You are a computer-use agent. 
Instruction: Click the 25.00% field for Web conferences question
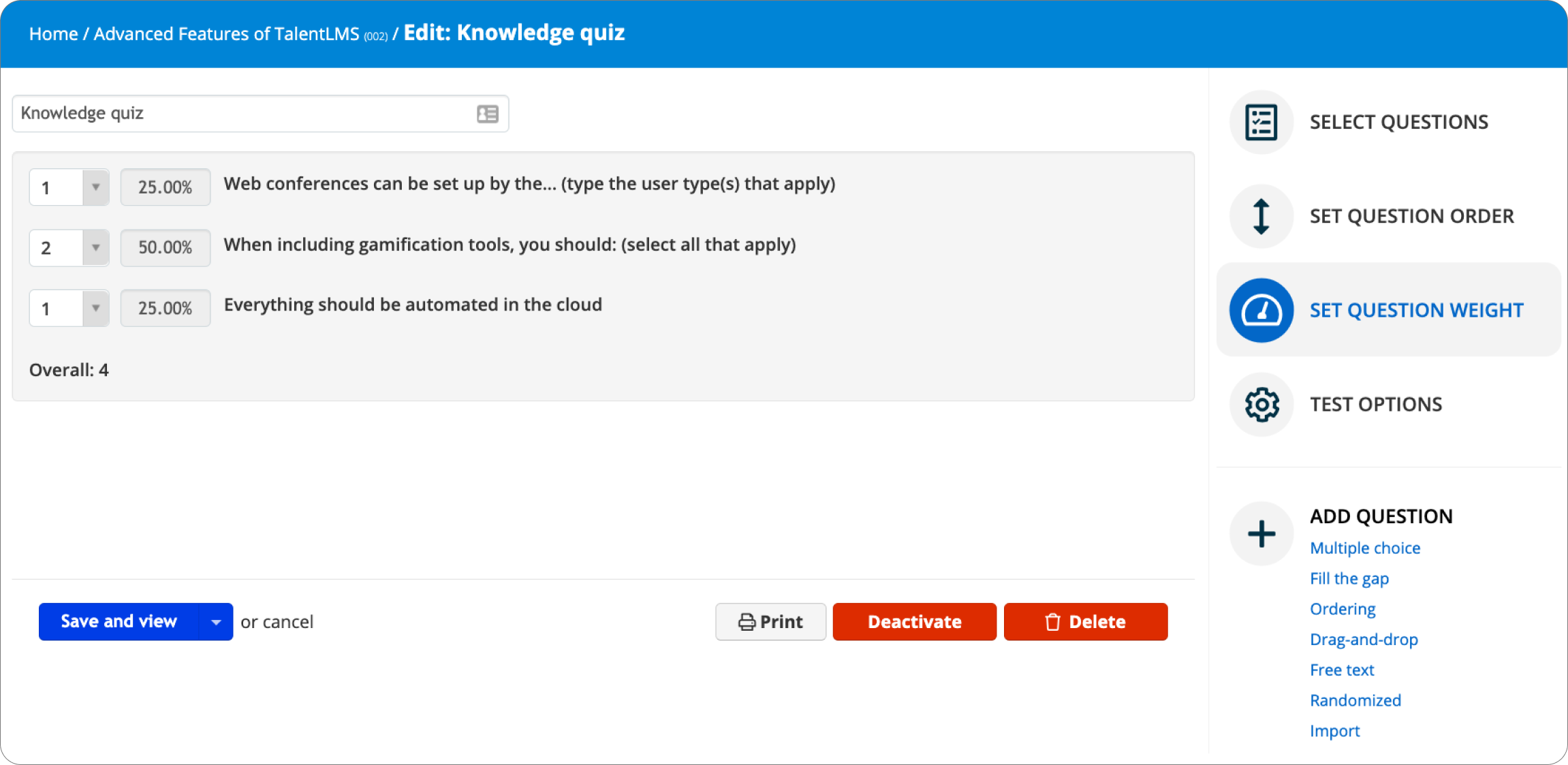point(166,187)
